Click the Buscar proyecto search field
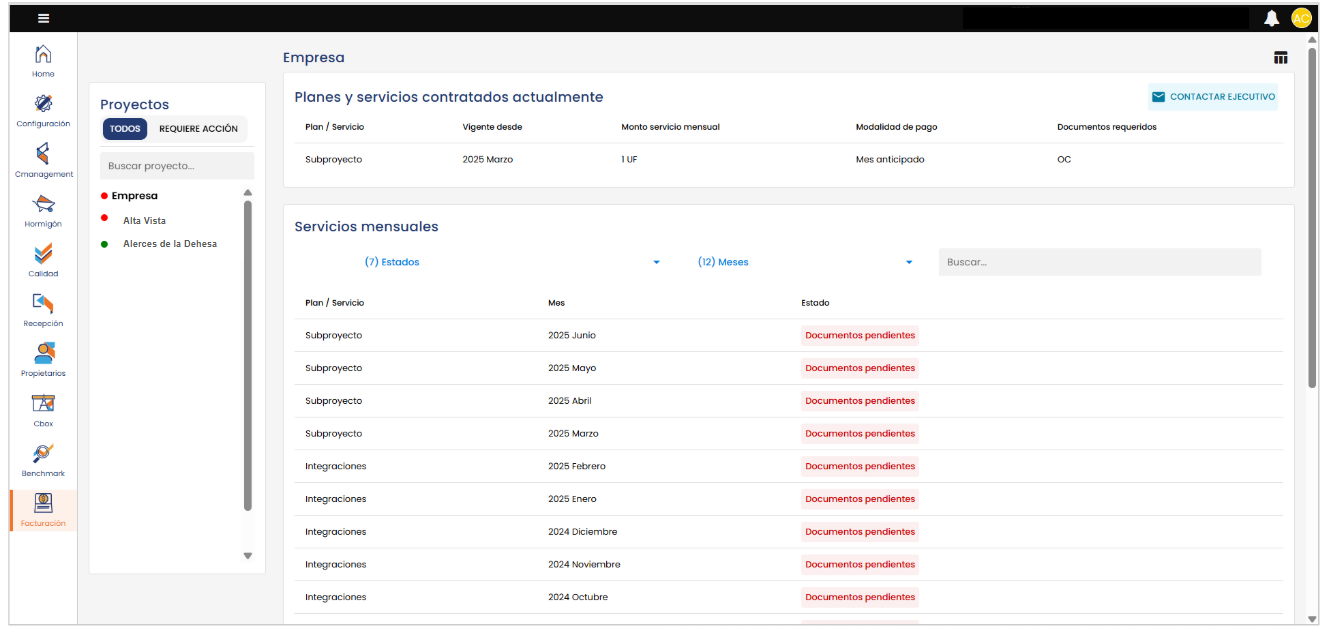The image size is (1330, 634). [x=177, y=166]
